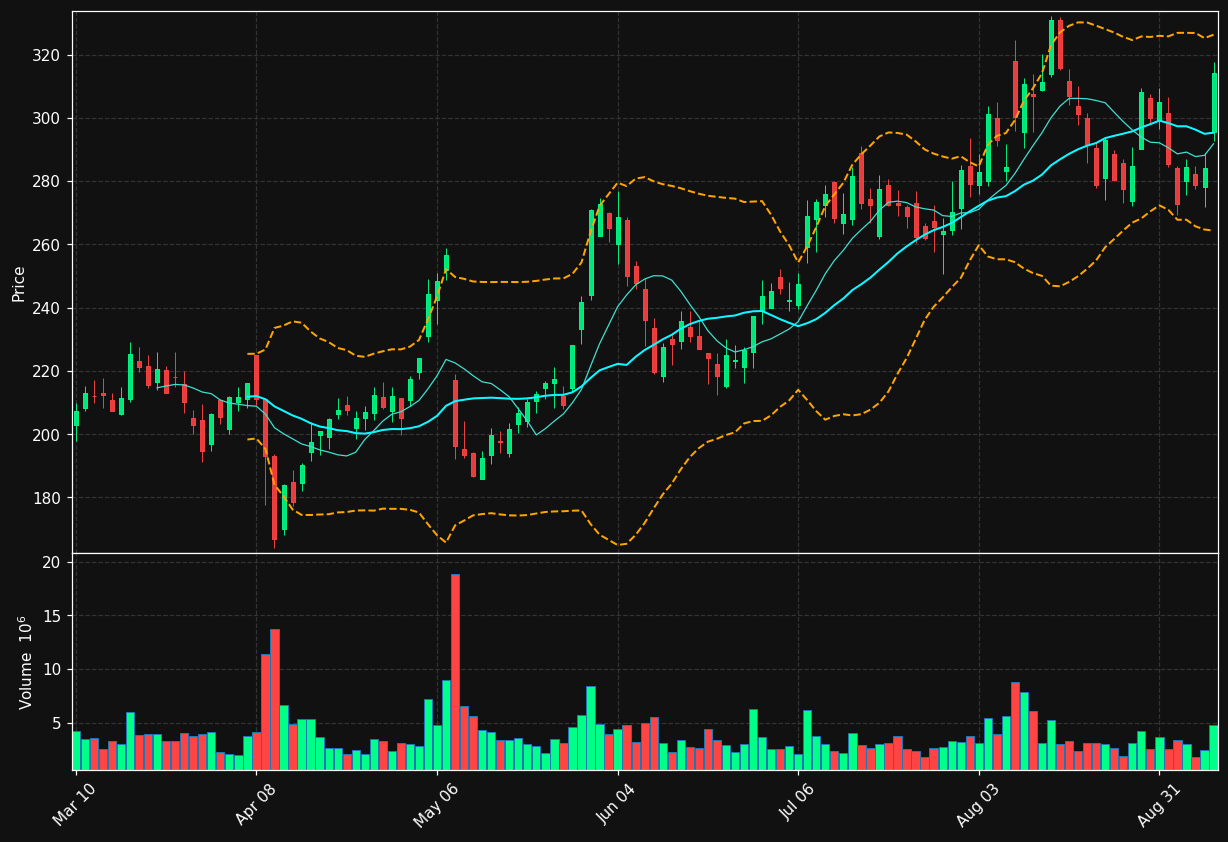The image size is (1228, 842).
Task: Click the 10 volume axis label
Action: [52, 669]
